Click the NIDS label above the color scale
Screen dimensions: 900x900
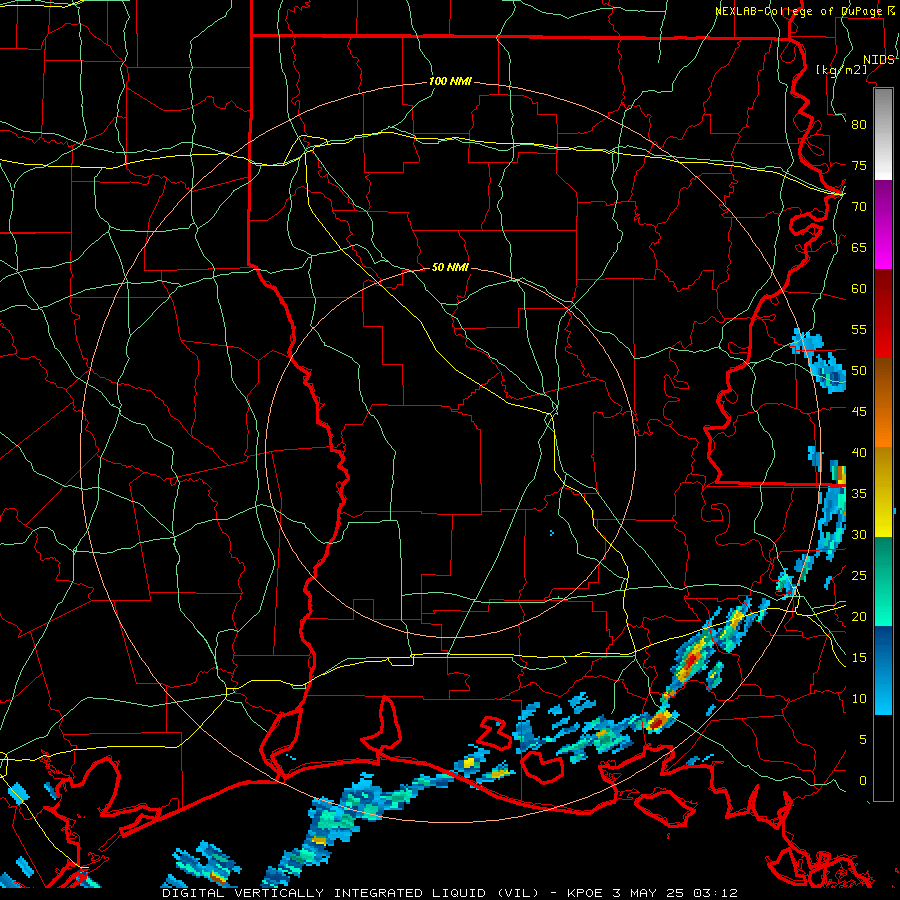(878, 60)
